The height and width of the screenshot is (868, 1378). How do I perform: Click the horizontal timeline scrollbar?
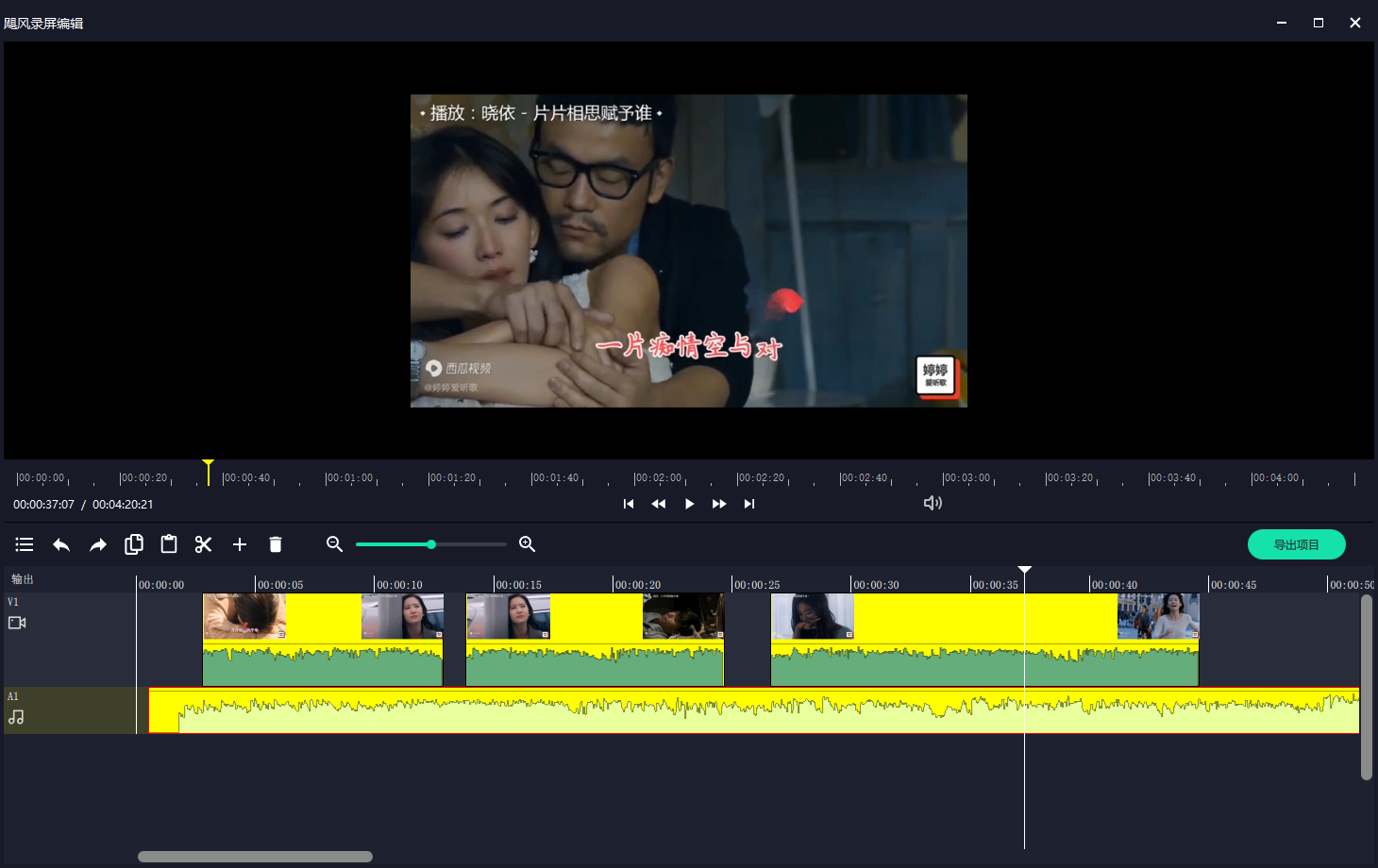[255, 857]
